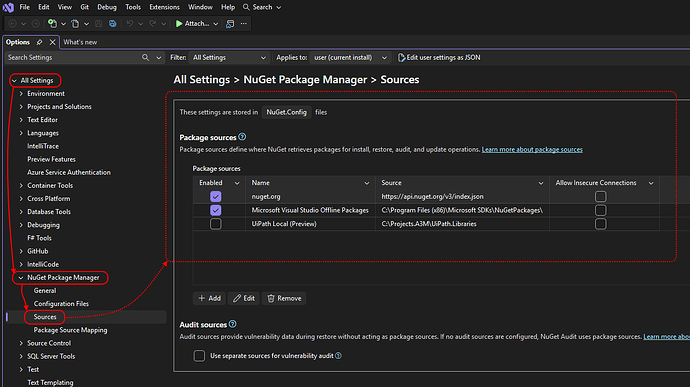Click the Edit user settings as JSON icon
The width and height of the screenshot is (690, 387).
[401, 58]
